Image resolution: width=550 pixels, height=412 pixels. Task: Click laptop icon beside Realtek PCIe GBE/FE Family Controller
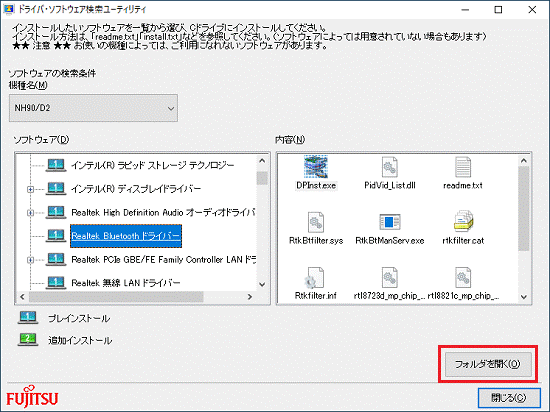tap(56, 259)
